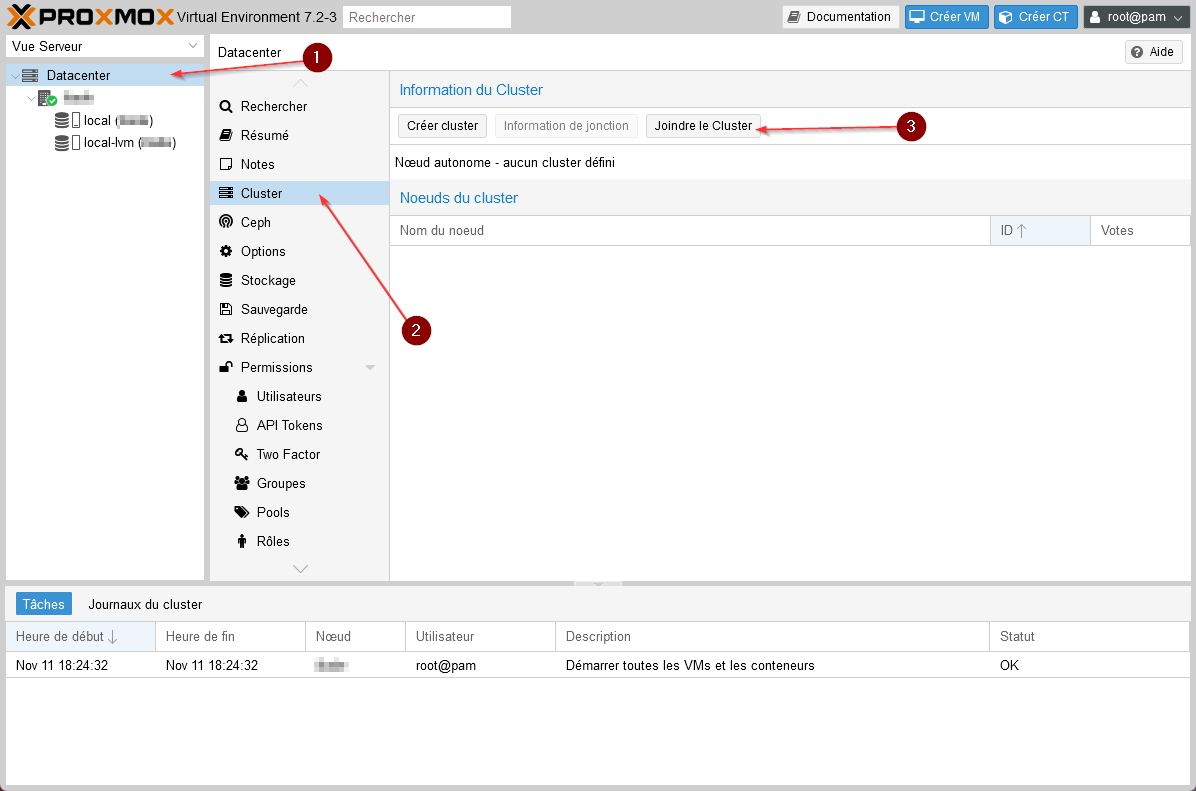
Task: Open the Vue Serveur view dropdown
Action: point(105,46)
